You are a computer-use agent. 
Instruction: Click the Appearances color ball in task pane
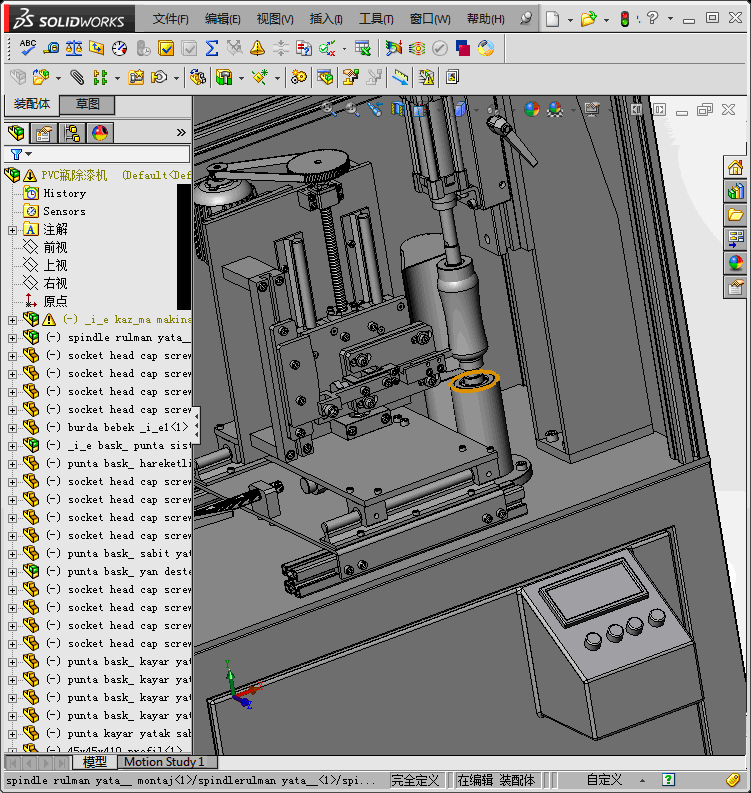click(736, 263)
